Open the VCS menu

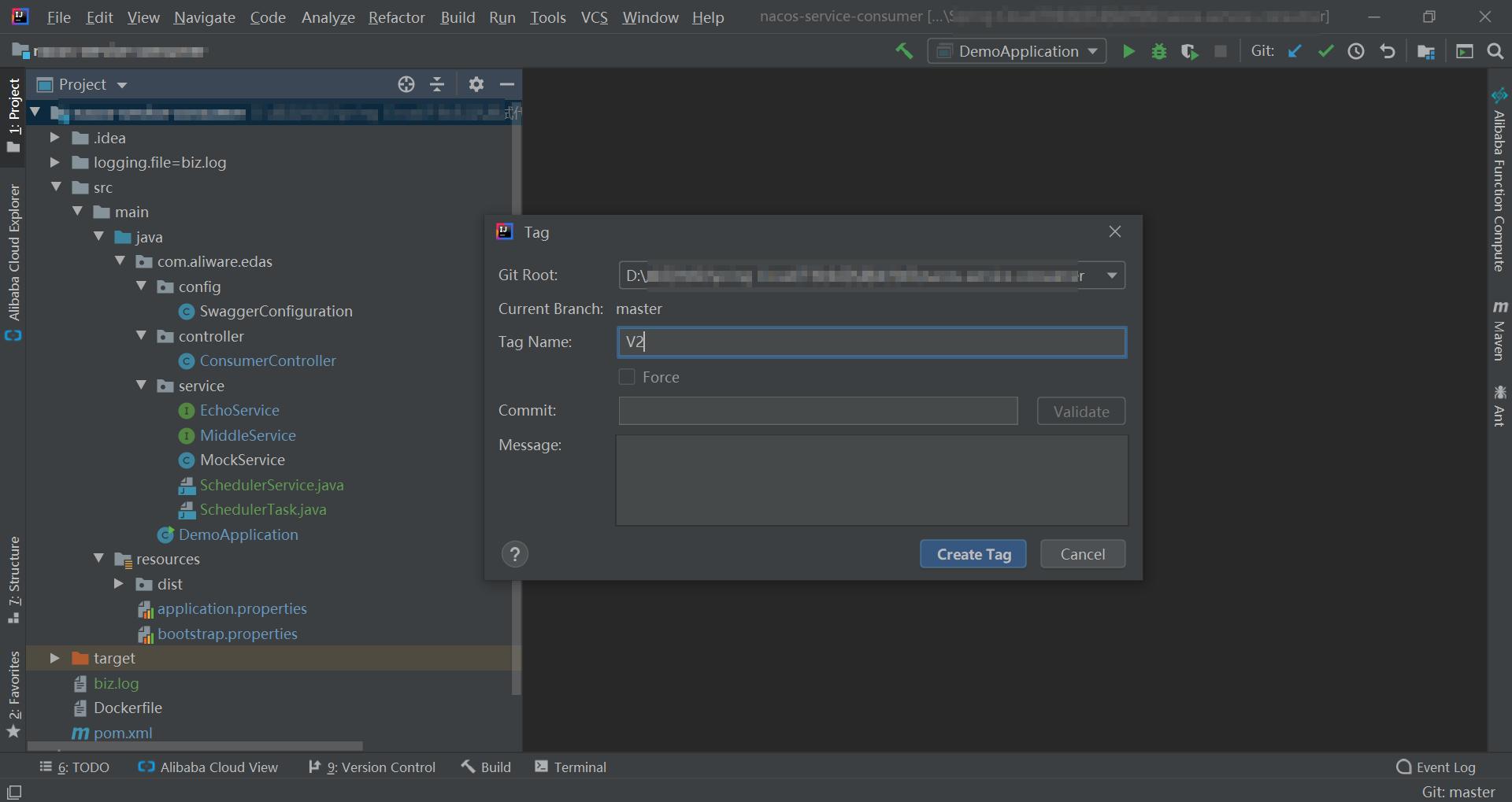[x=594, y=17]
